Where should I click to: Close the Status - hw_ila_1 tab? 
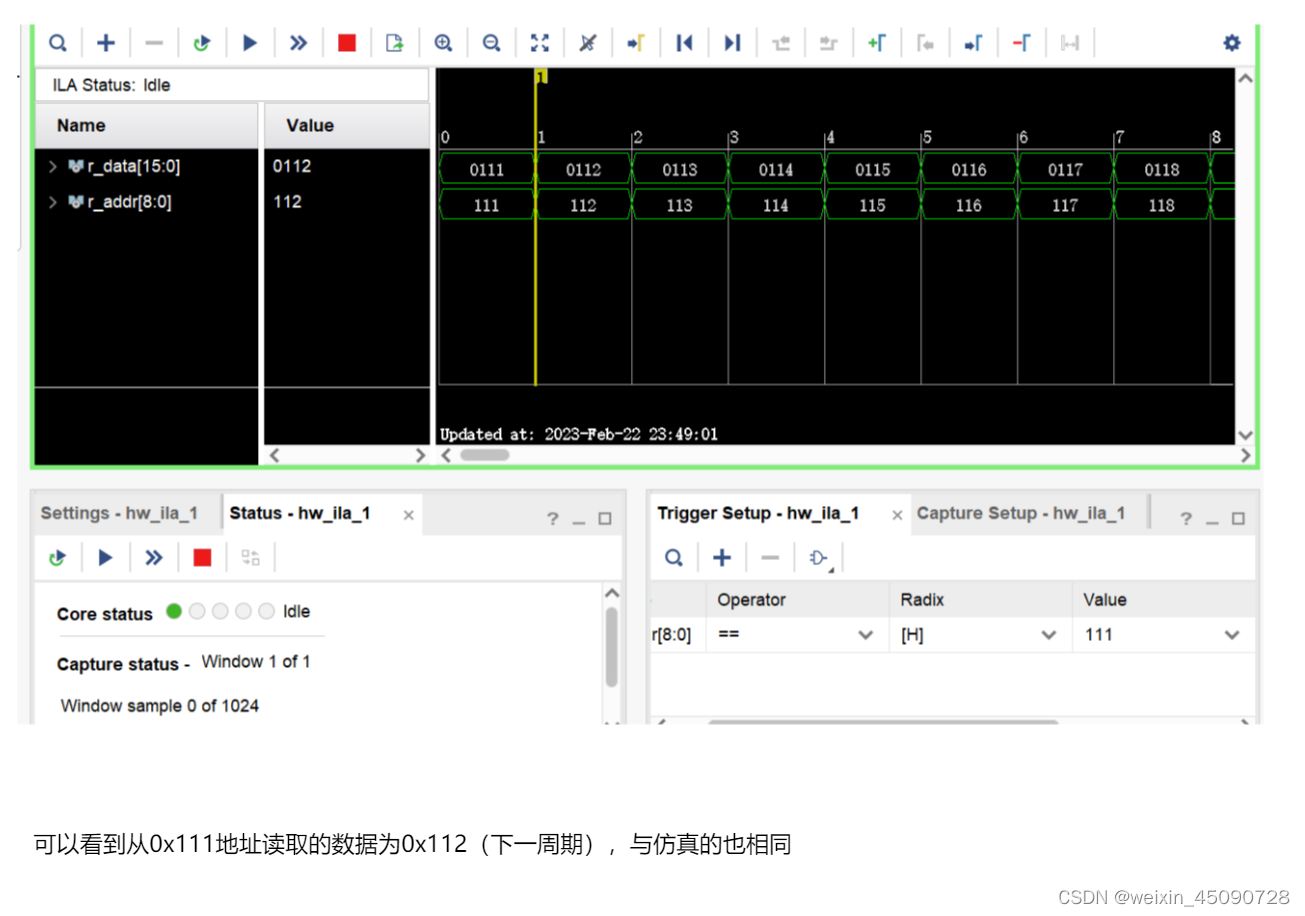pos(408,515)
